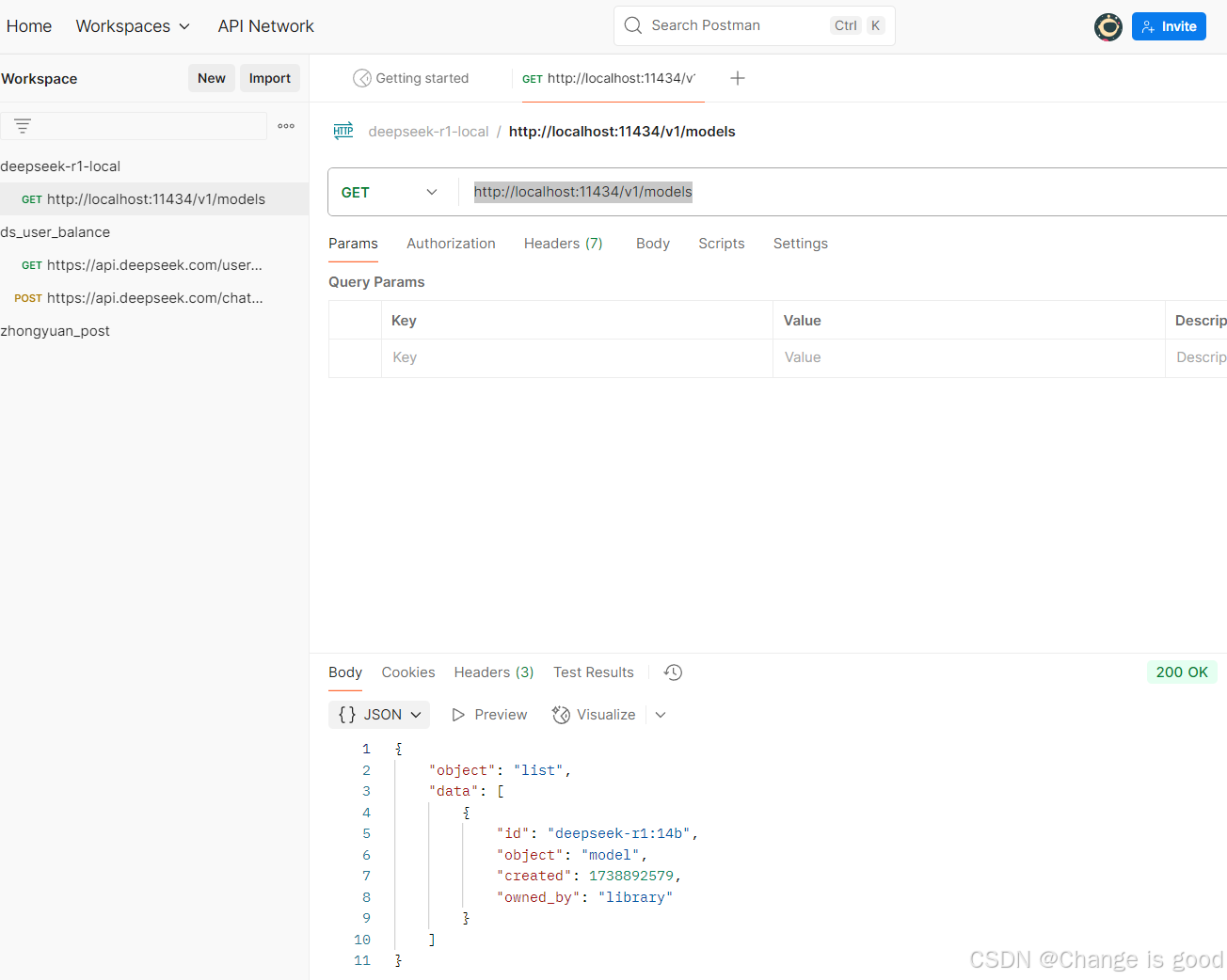Open the Test Results tab
This screenshot has width=1227, height=980.
point(594,672)
